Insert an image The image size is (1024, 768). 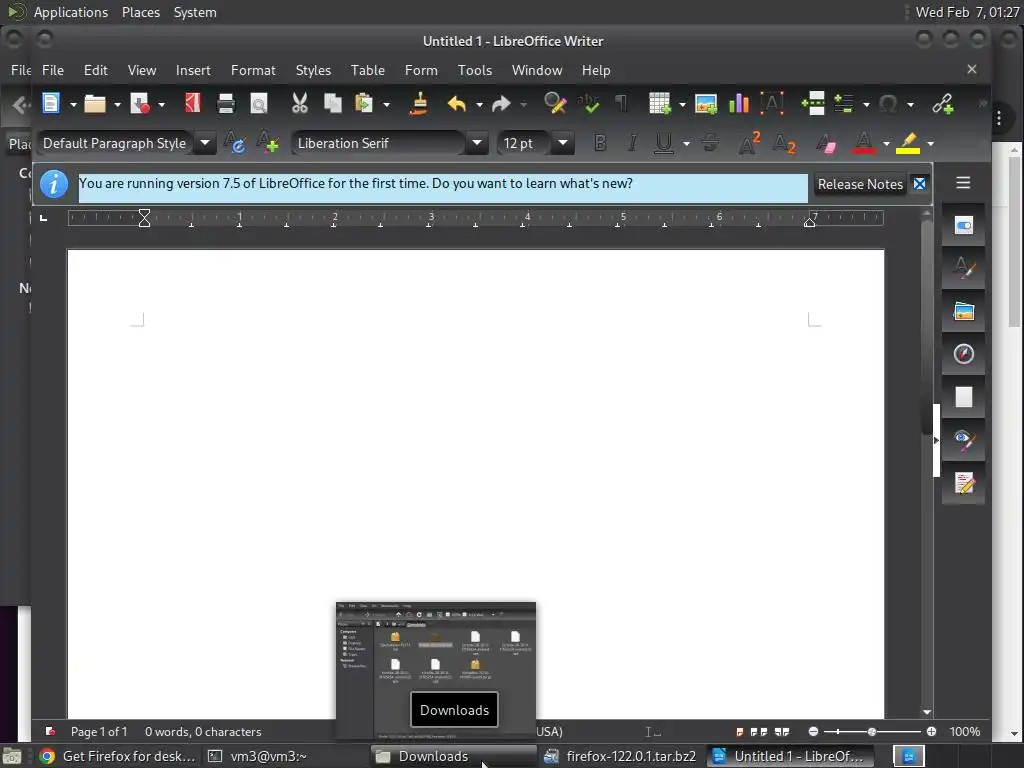(x=705, y=103)
